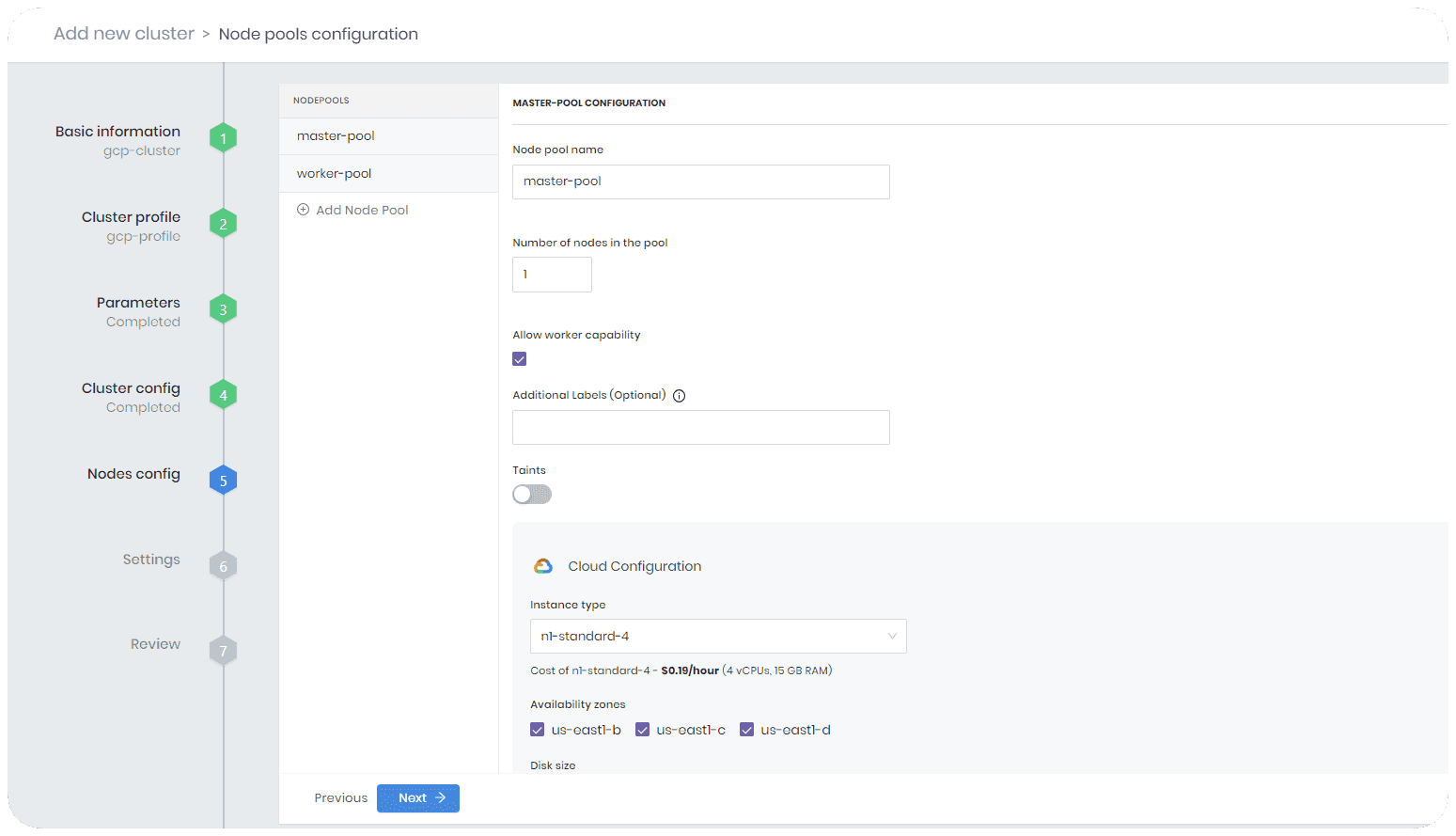Open Basic information step
This screenshot has width=1456, height=836.
click(117, 132)
